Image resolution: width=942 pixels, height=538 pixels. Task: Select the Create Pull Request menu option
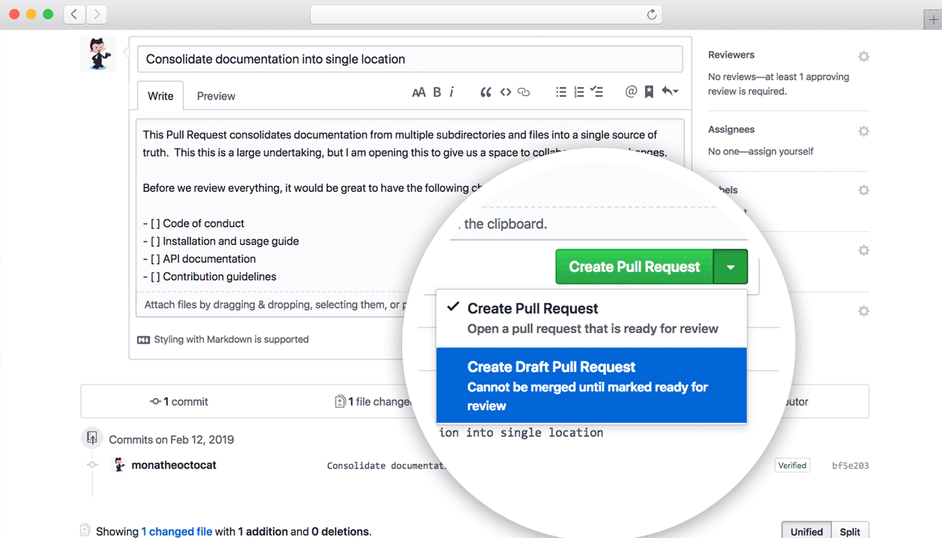tap(592, 318)
